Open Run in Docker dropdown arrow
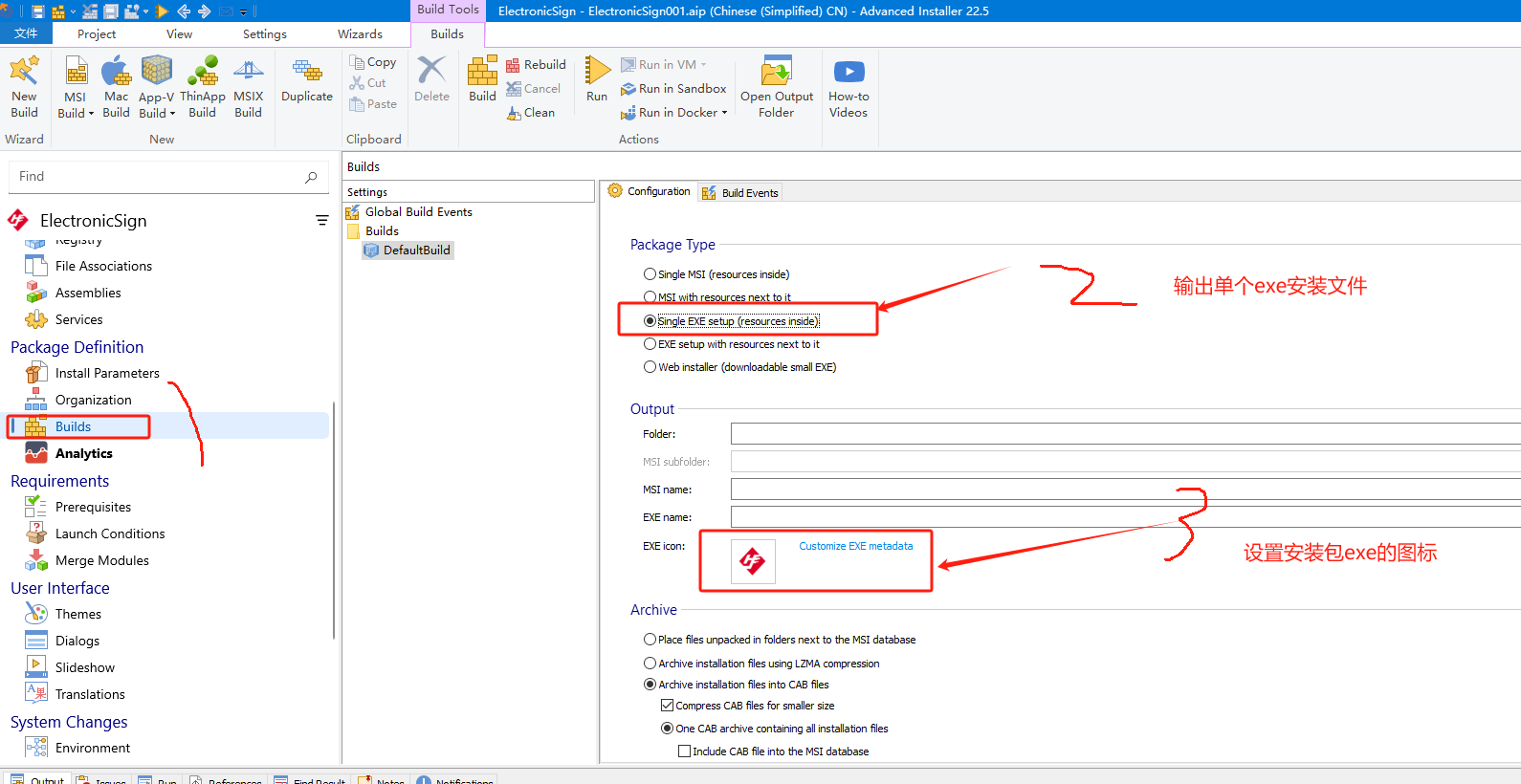Image resolution: width=1521 pixels, height=784 pixels. tap(724, 113)
